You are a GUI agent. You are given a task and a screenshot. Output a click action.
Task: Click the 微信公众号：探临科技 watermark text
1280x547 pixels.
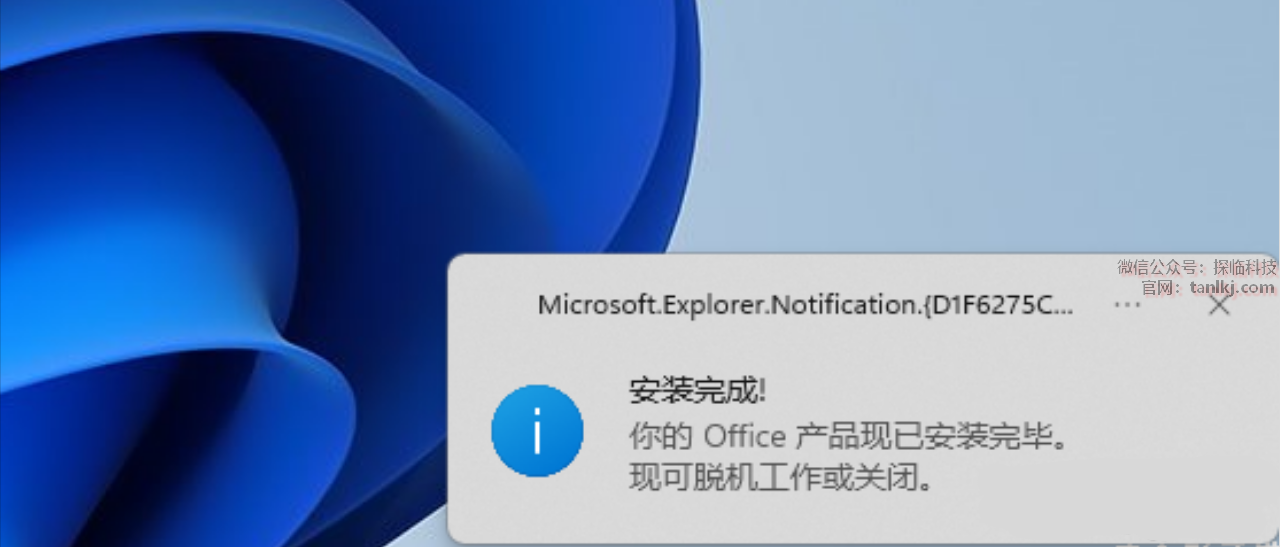pyautogui.click(x=1197, y=267)
